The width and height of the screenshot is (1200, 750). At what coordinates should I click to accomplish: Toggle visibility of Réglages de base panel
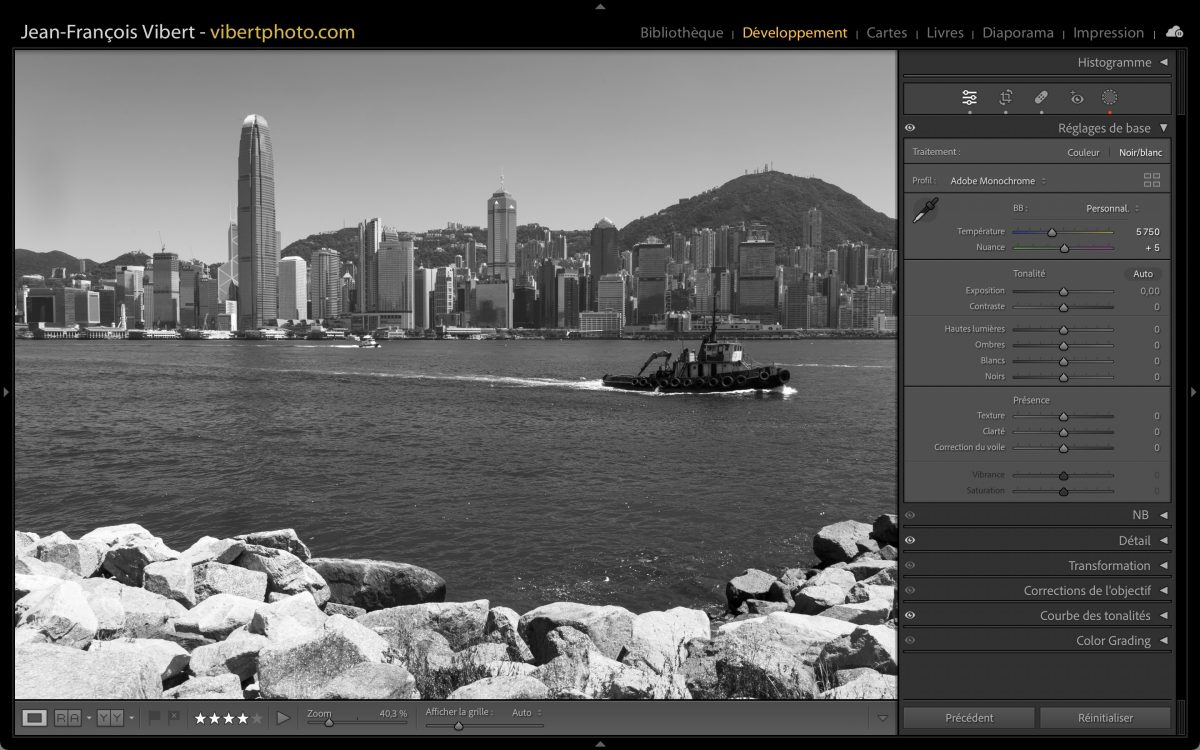910,128
